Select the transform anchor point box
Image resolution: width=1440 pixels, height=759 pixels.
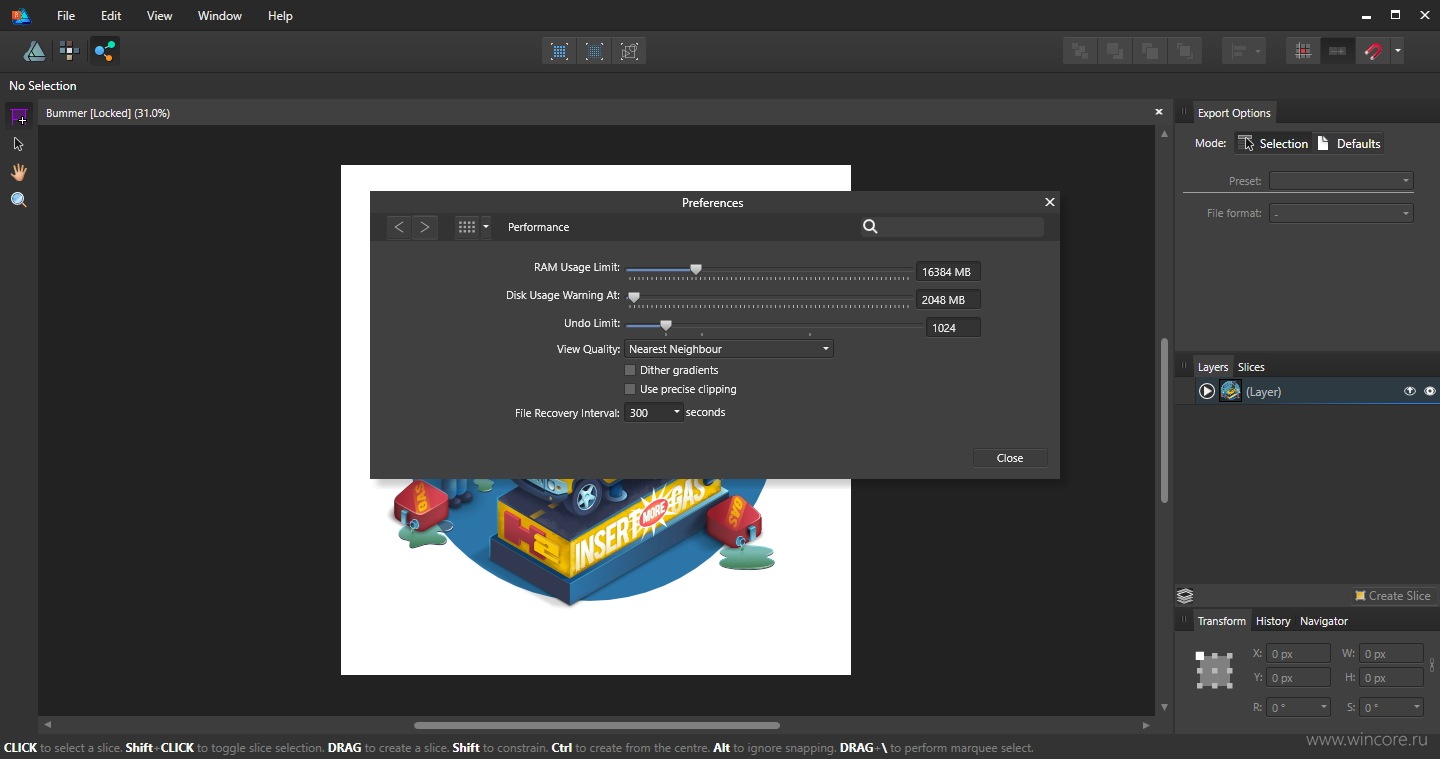[1214, 669]
